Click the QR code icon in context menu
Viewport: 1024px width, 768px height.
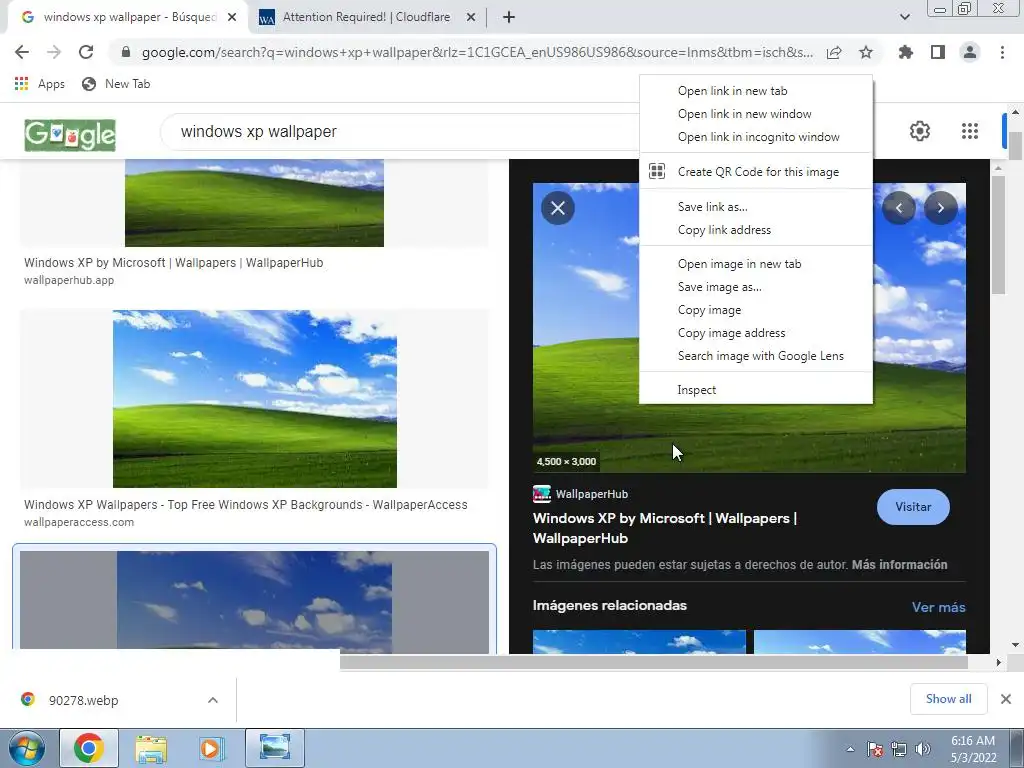[x=657, y=171]
